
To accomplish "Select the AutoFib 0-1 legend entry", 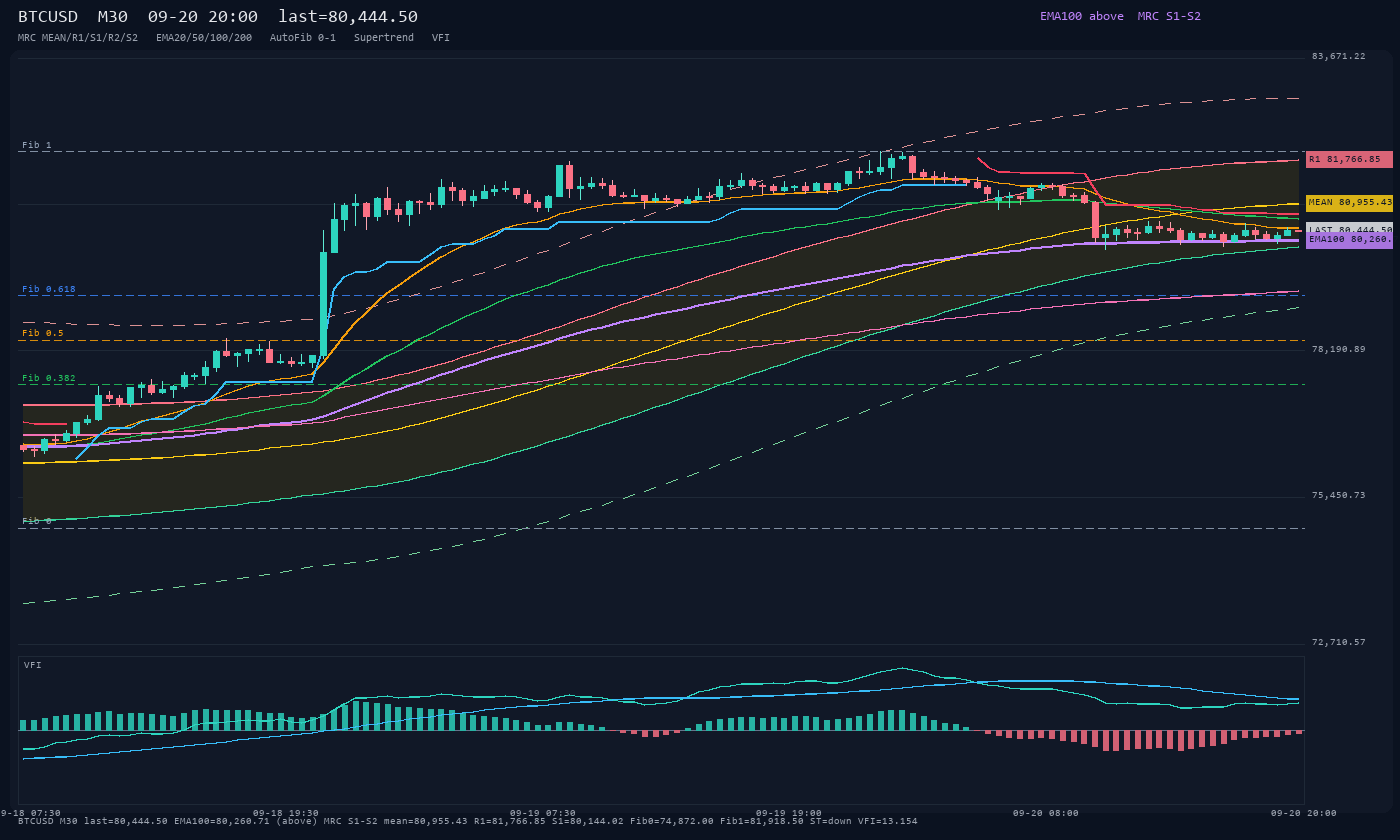I will pos(303,38).
